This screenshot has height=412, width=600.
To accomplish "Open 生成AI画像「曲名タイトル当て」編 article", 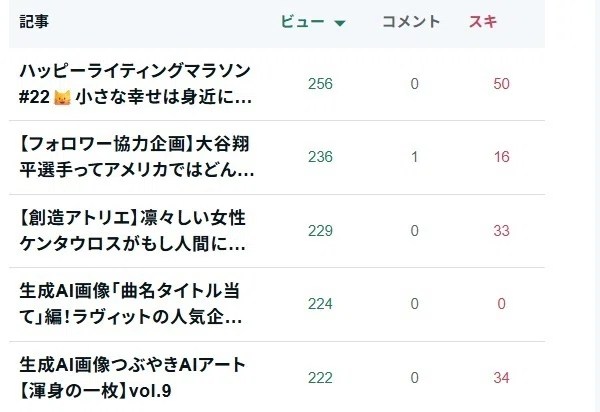I will point(130,304).
